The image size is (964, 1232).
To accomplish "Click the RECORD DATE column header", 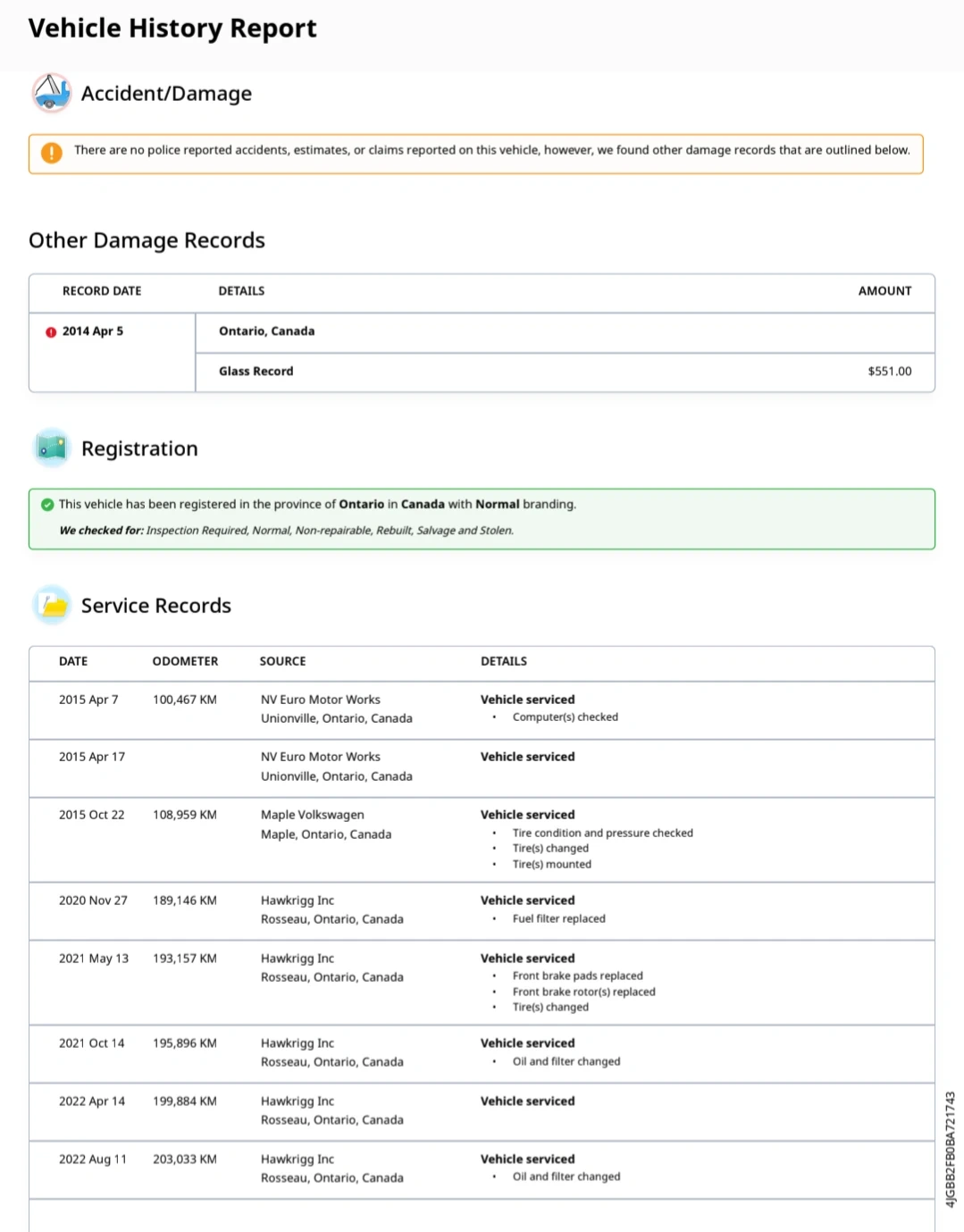I will (102, 291).
